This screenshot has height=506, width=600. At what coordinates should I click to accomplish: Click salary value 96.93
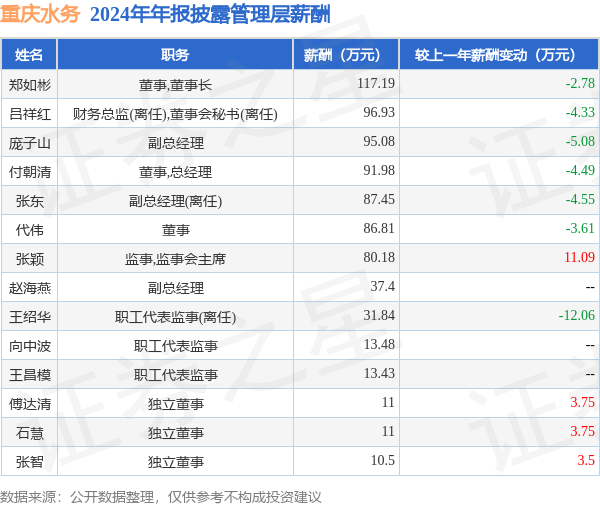pyautogui.click(x=379, y=112)
